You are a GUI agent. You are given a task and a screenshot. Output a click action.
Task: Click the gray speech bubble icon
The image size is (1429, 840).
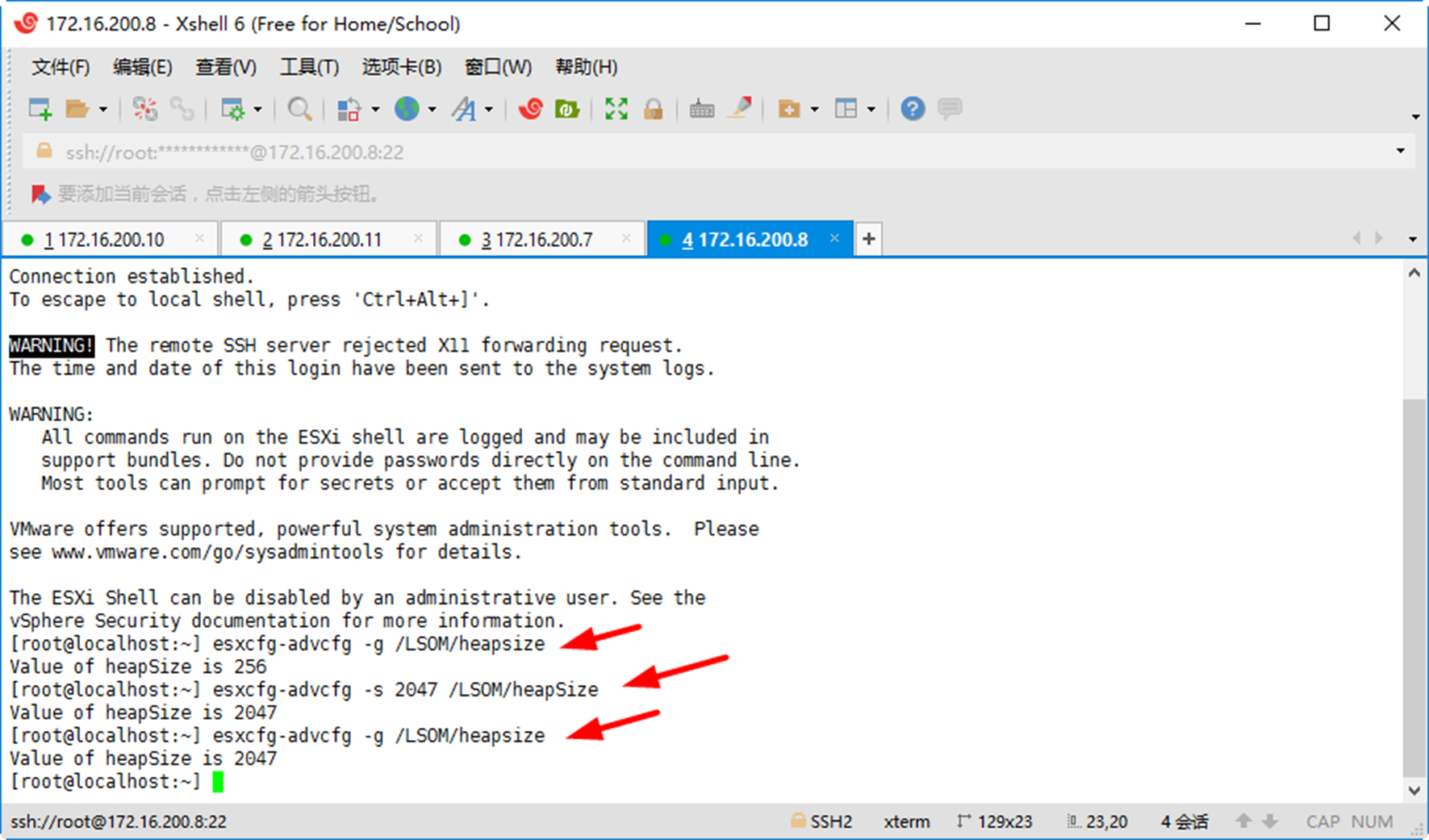click(x=951, y=109)
